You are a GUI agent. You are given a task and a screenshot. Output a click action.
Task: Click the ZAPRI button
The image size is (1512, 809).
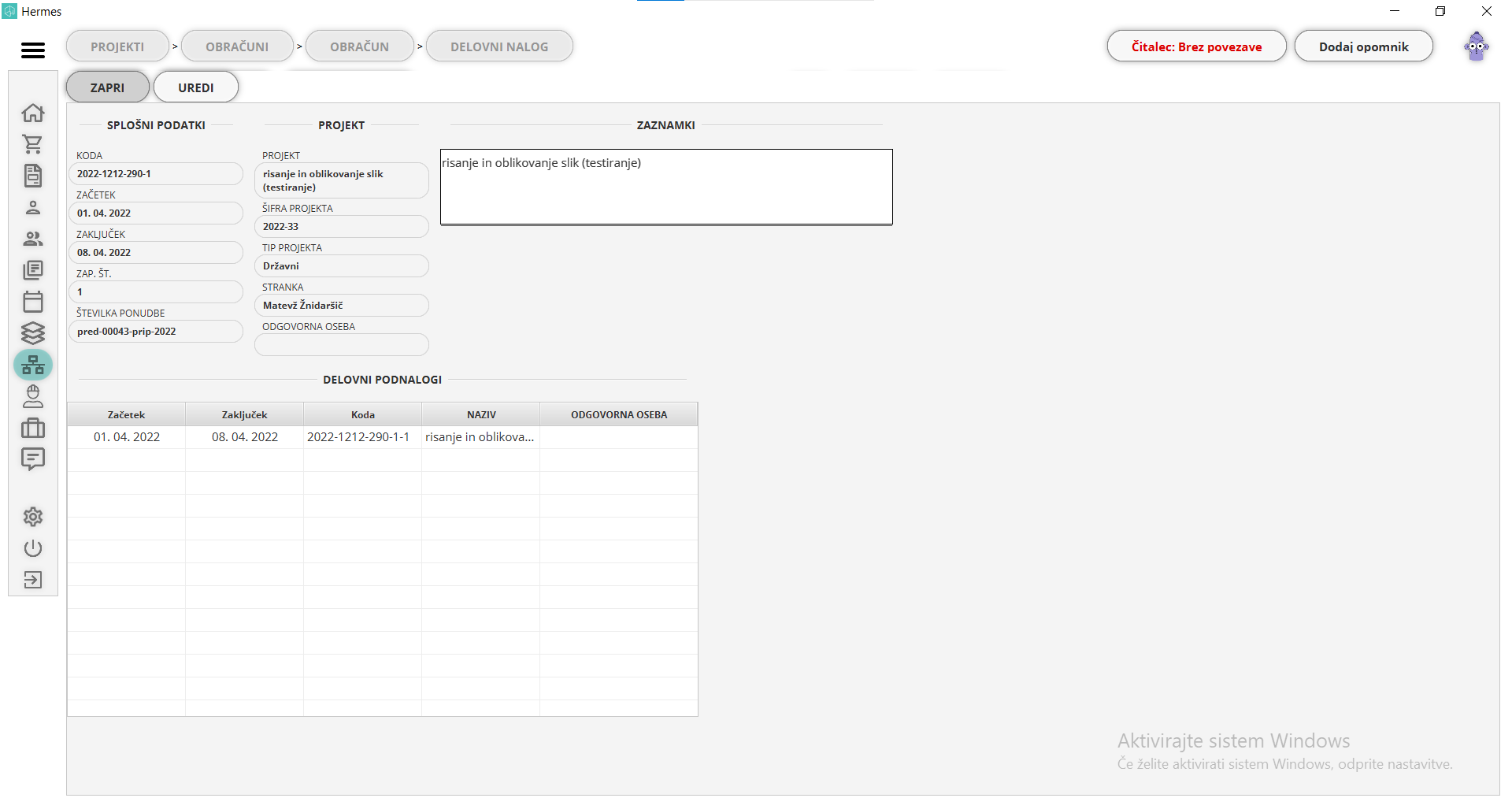pyautogui.click(x=108, y=87)
